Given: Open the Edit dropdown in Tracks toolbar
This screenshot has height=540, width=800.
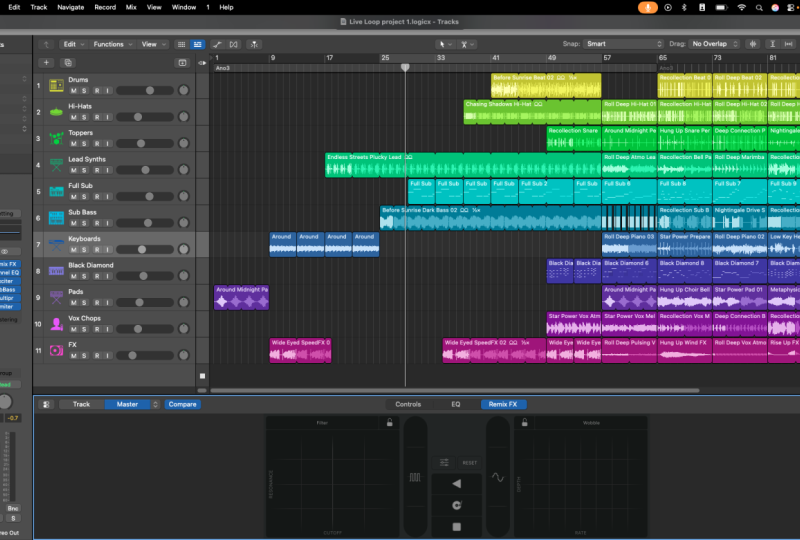Looking at the screenshot, I should tap(73, 44).
